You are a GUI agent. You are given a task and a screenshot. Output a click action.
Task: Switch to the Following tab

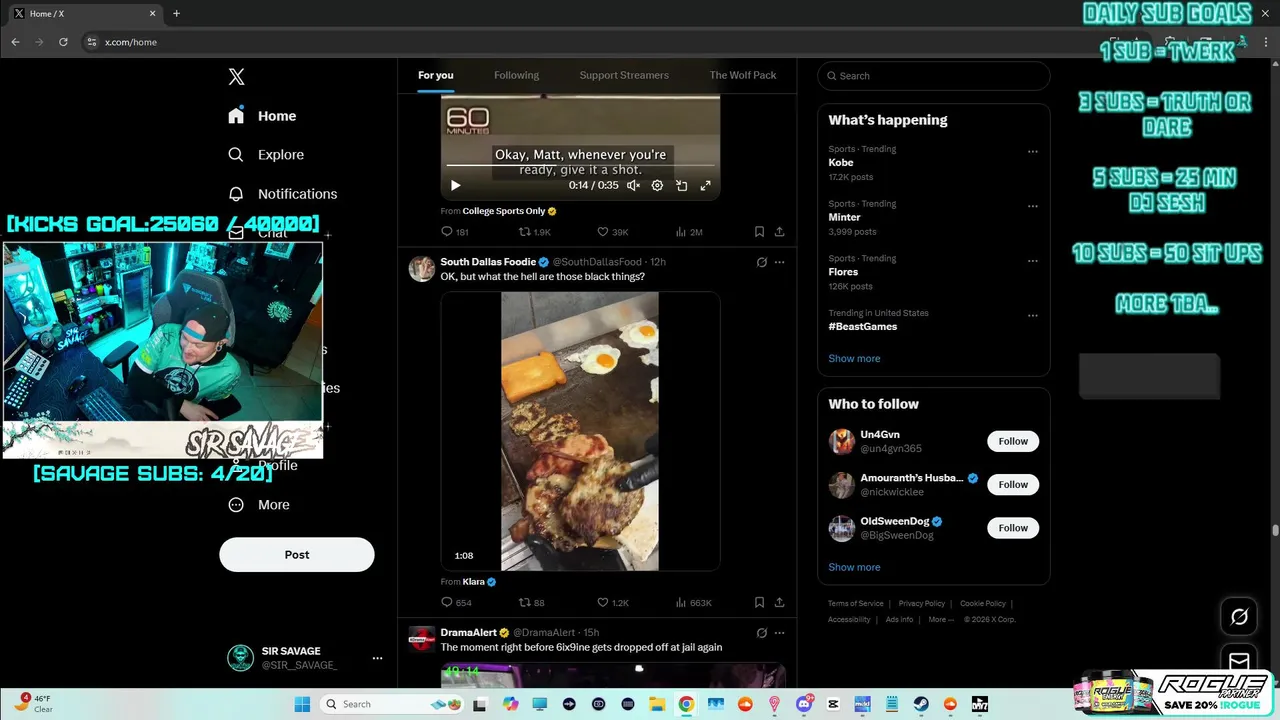pos(516,75)
